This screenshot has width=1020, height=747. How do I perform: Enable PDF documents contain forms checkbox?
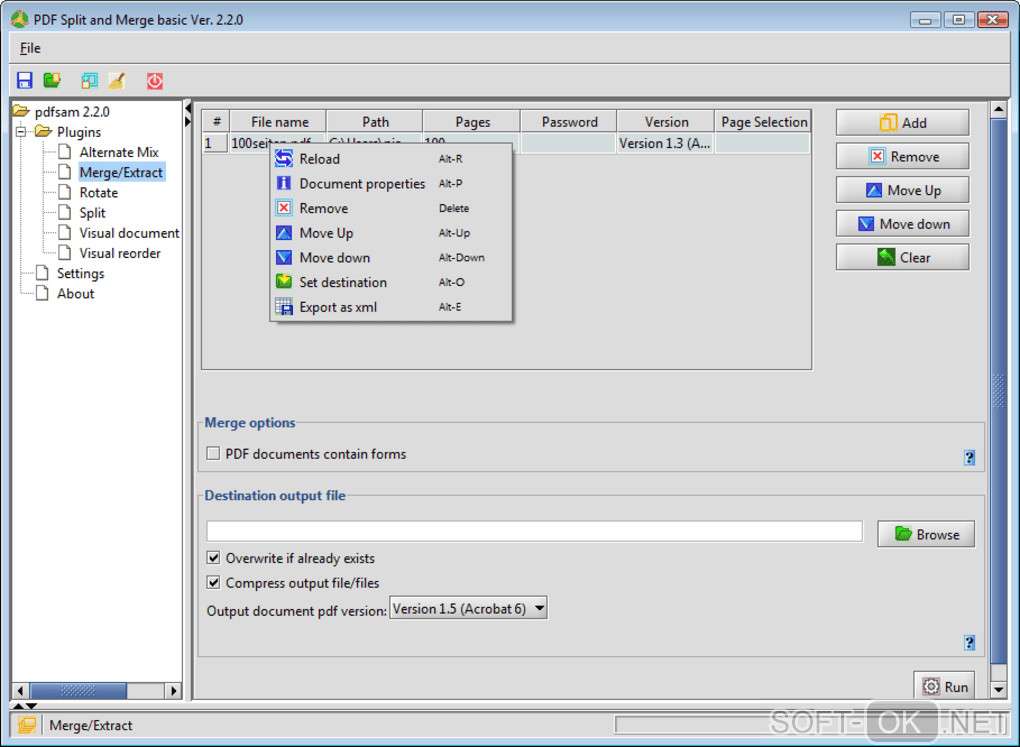point(213,454)
